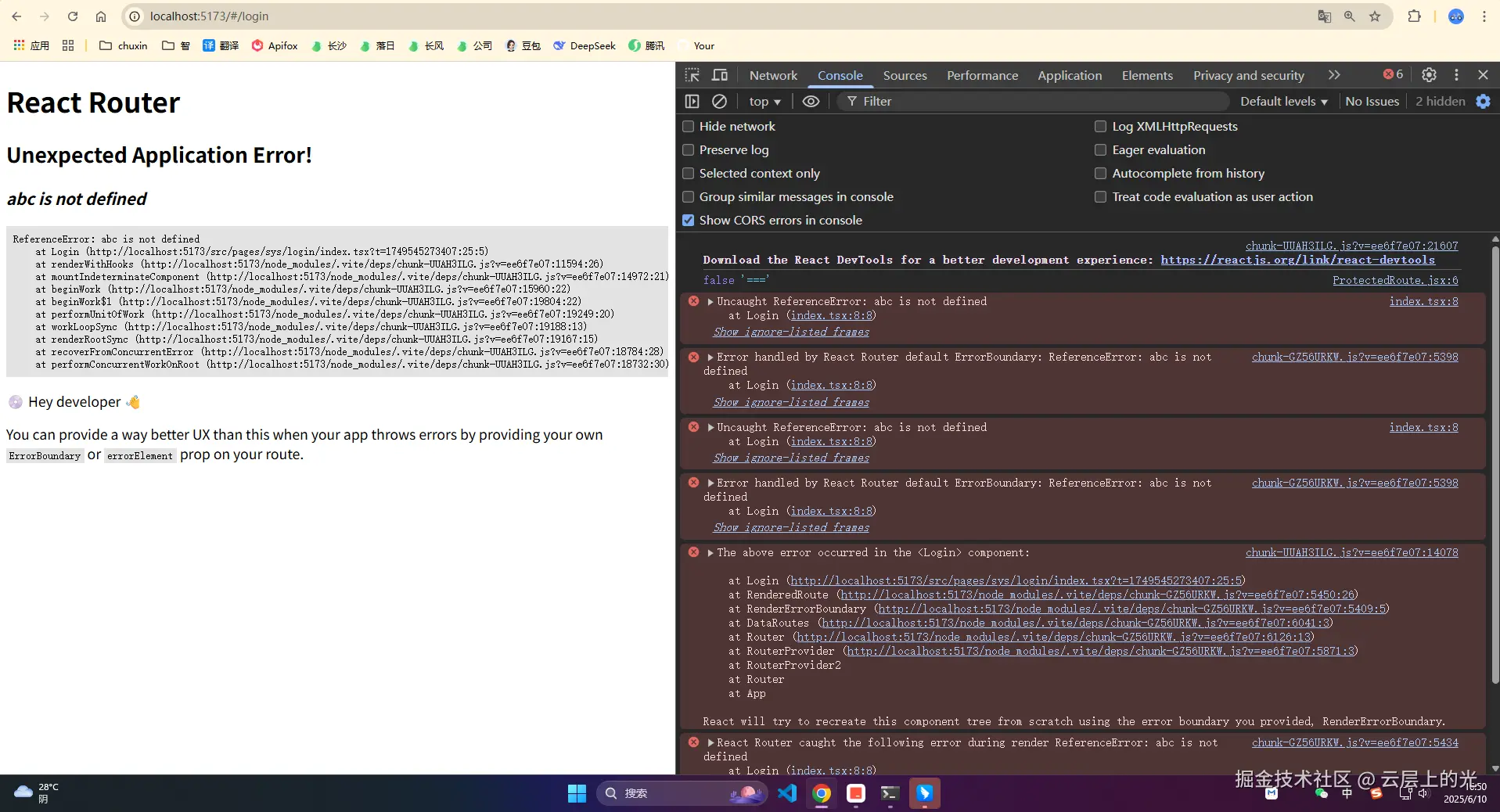Open the terminal app in the taskbar
Image resolution: width=1500 pixels, height=812 pixels.
(890, 793)
